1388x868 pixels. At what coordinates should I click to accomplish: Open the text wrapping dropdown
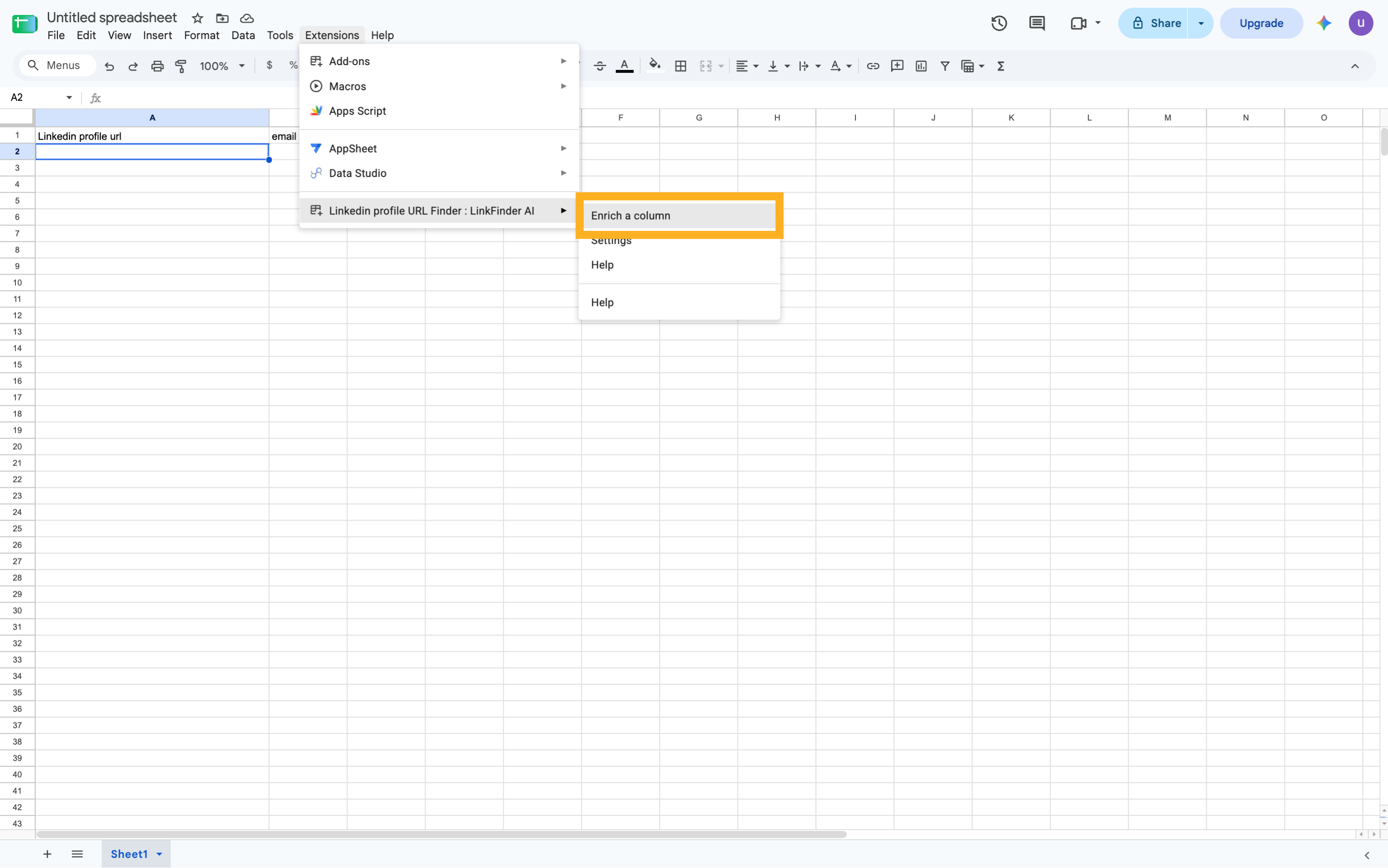[x=810, y=66]
